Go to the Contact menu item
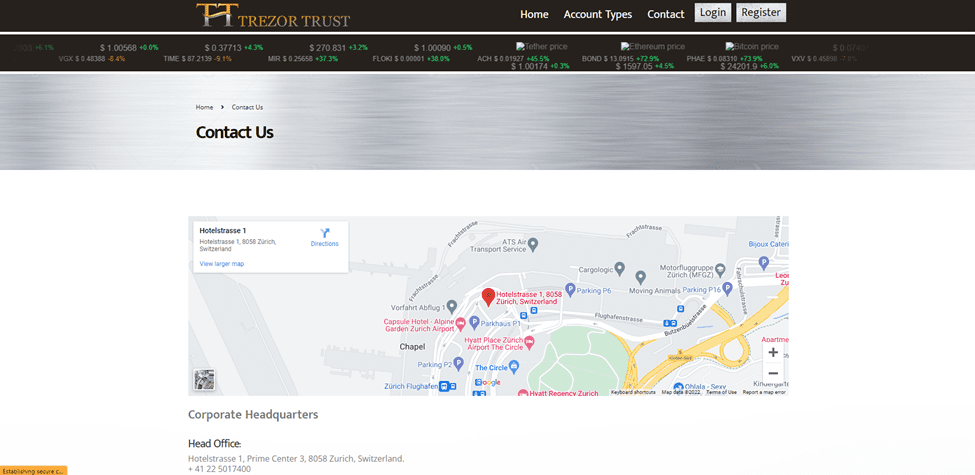 (x=665, y=14)
